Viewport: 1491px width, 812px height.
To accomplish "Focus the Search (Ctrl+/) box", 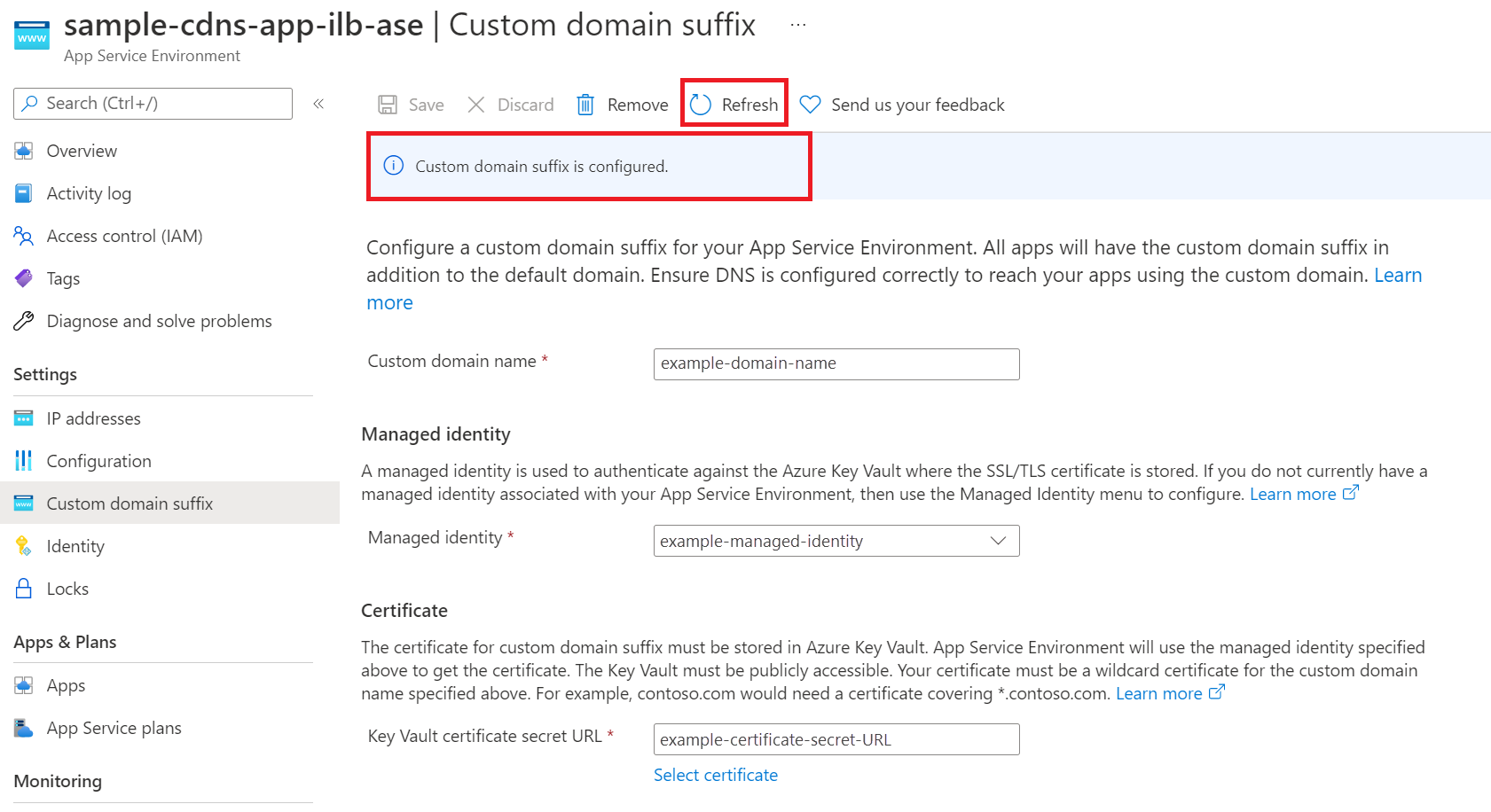I will coord(153,104).
